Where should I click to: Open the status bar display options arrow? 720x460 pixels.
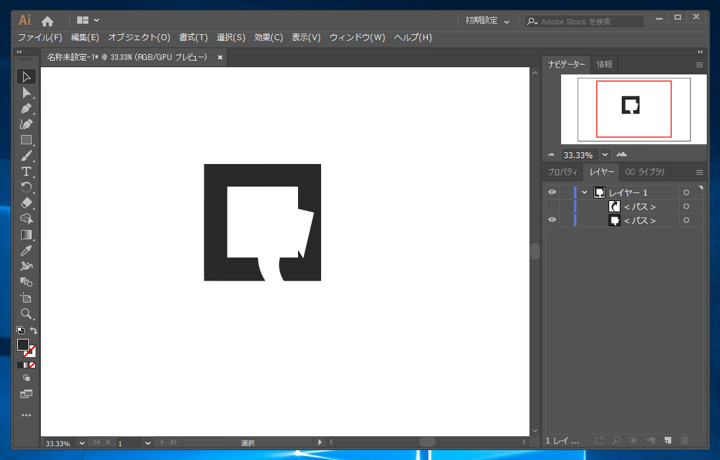coord(320,442)
